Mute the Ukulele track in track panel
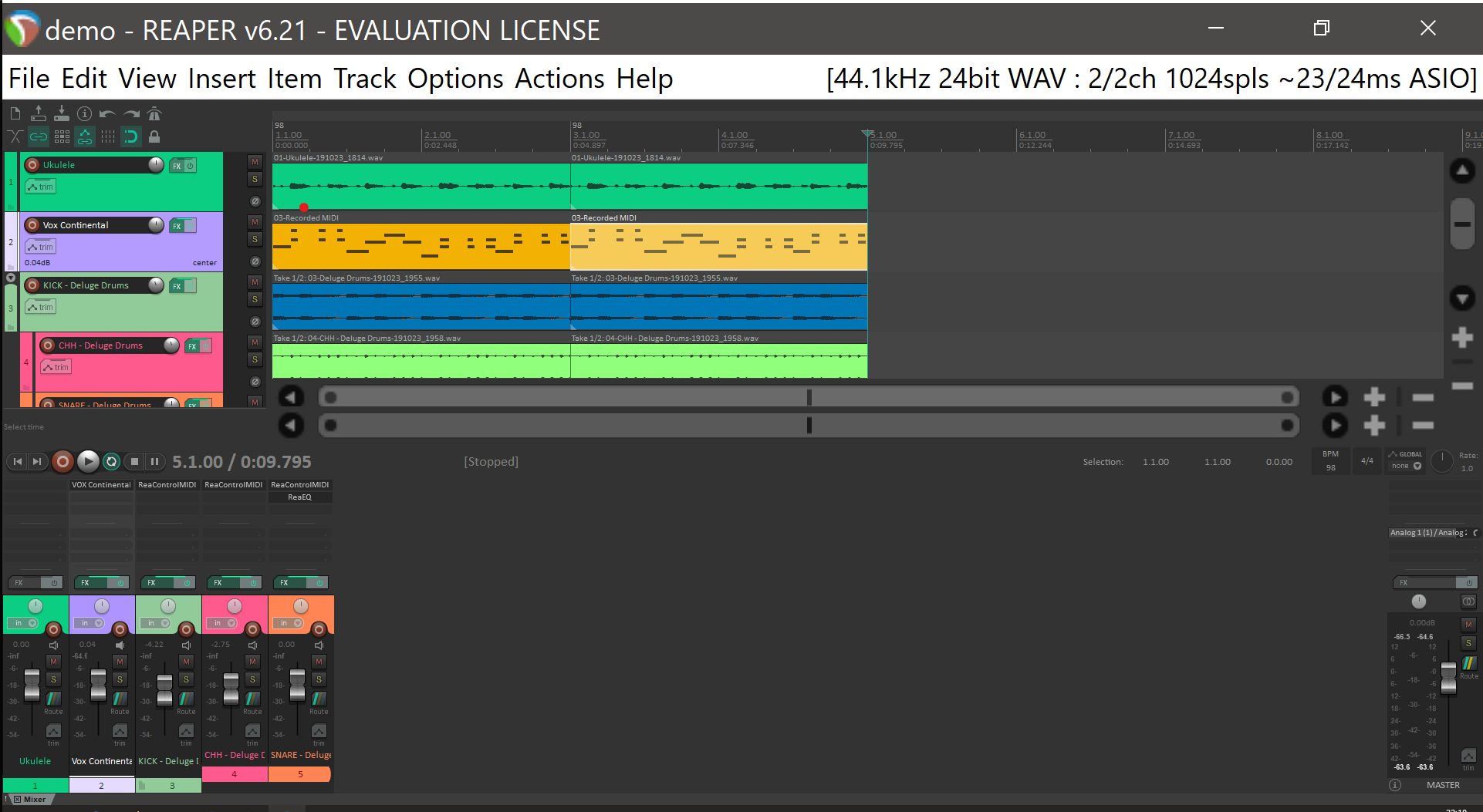Image resolution: width=1483 pixels, height=812 pixels. coord(255,162)
